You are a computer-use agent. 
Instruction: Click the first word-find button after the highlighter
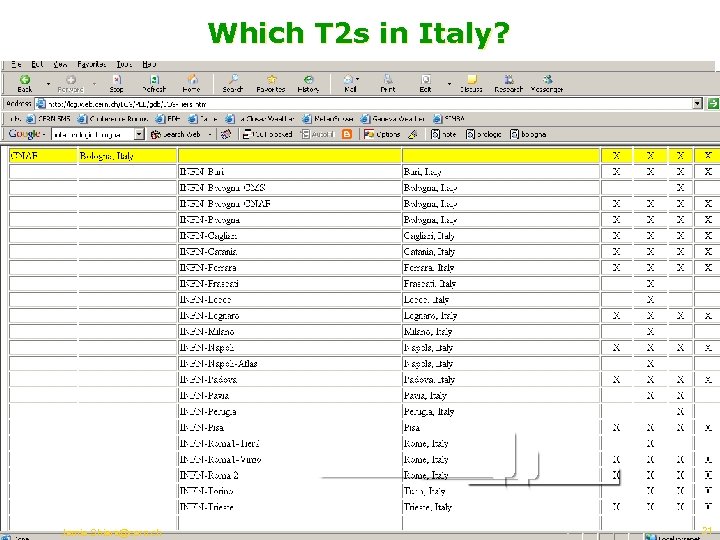(x=443, y=134)
